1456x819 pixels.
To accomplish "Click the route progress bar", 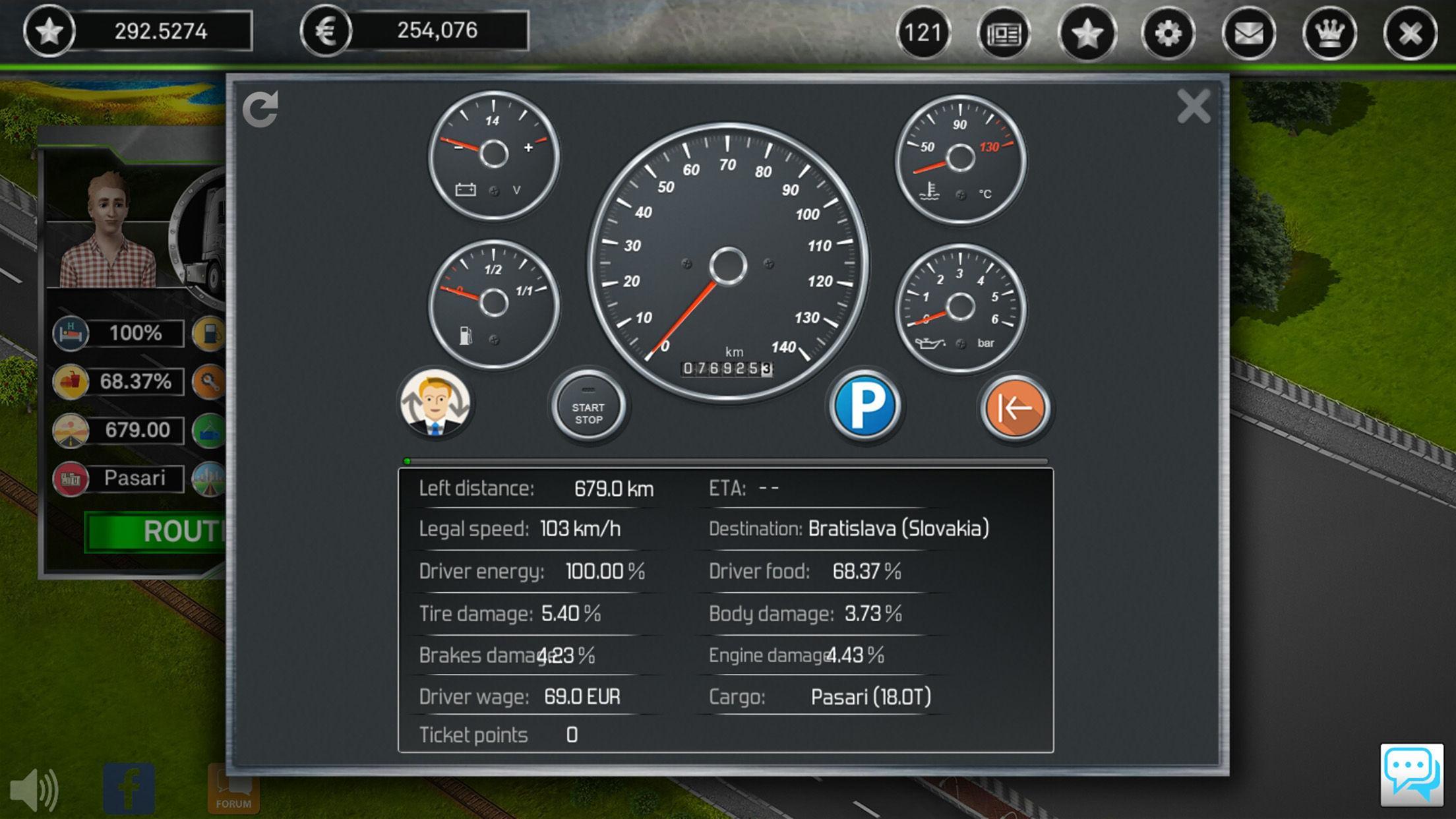I will (x=725, y=461).
